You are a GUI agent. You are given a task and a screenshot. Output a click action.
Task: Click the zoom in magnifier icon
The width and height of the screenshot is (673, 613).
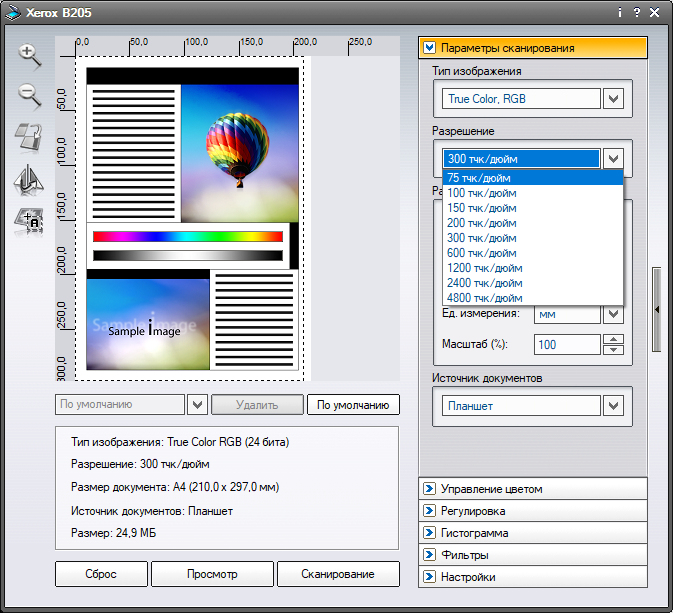[x=28, y=56]
